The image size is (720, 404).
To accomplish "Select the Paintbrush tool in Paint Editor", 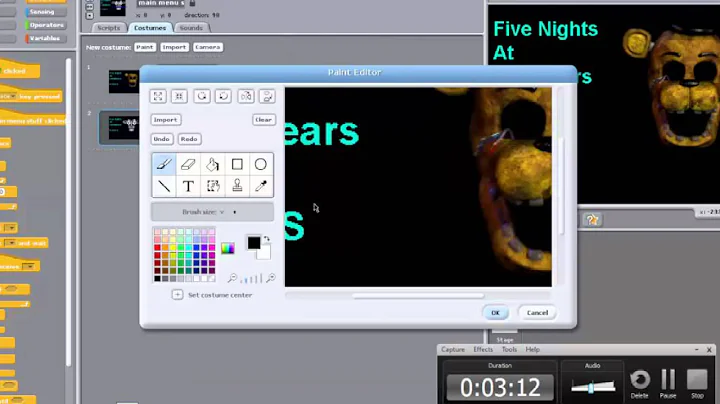I will point(164,164).
